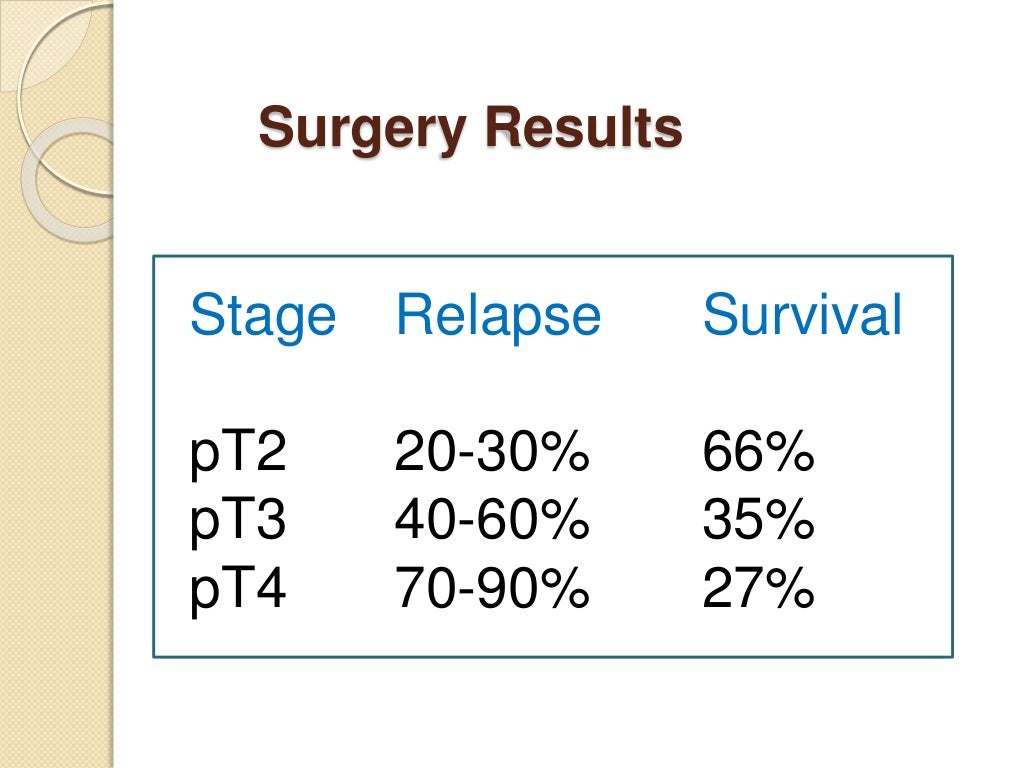
Task: Select the 70-90% relapse value
Action: [x=492, y=588]
